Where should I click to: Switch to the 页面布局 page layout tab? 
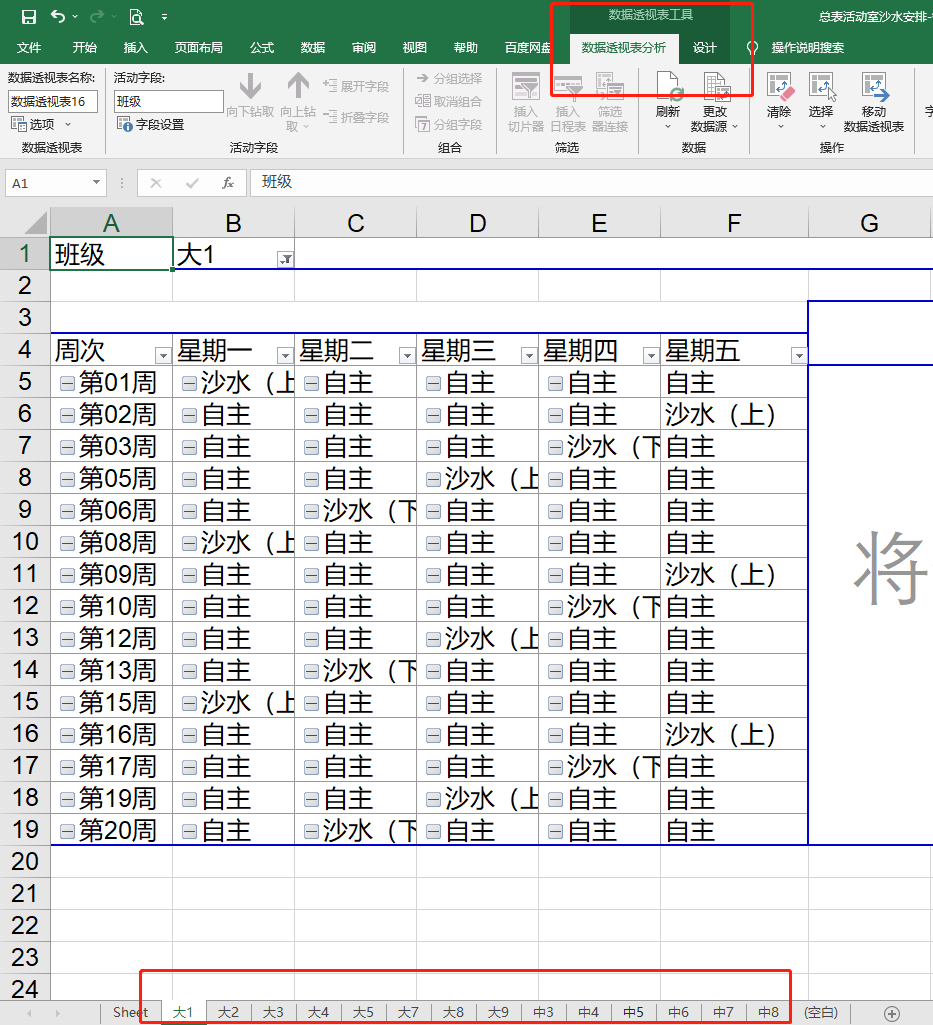(199, 48)
